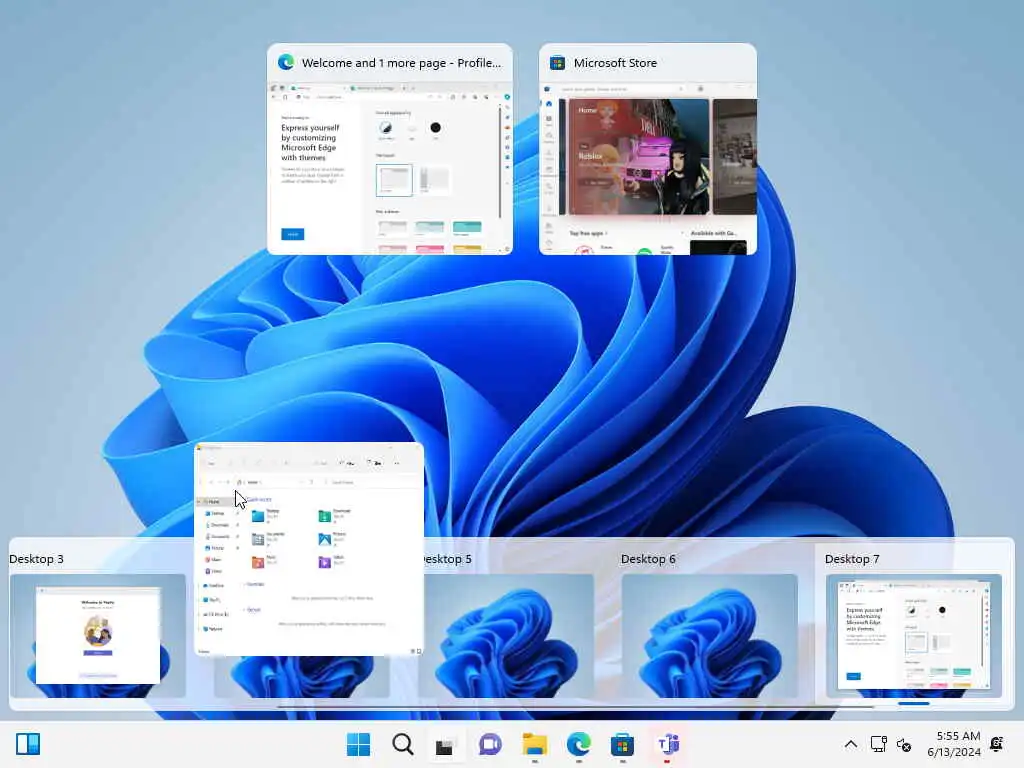Open the notification bell icon

(x=997, y=744)
